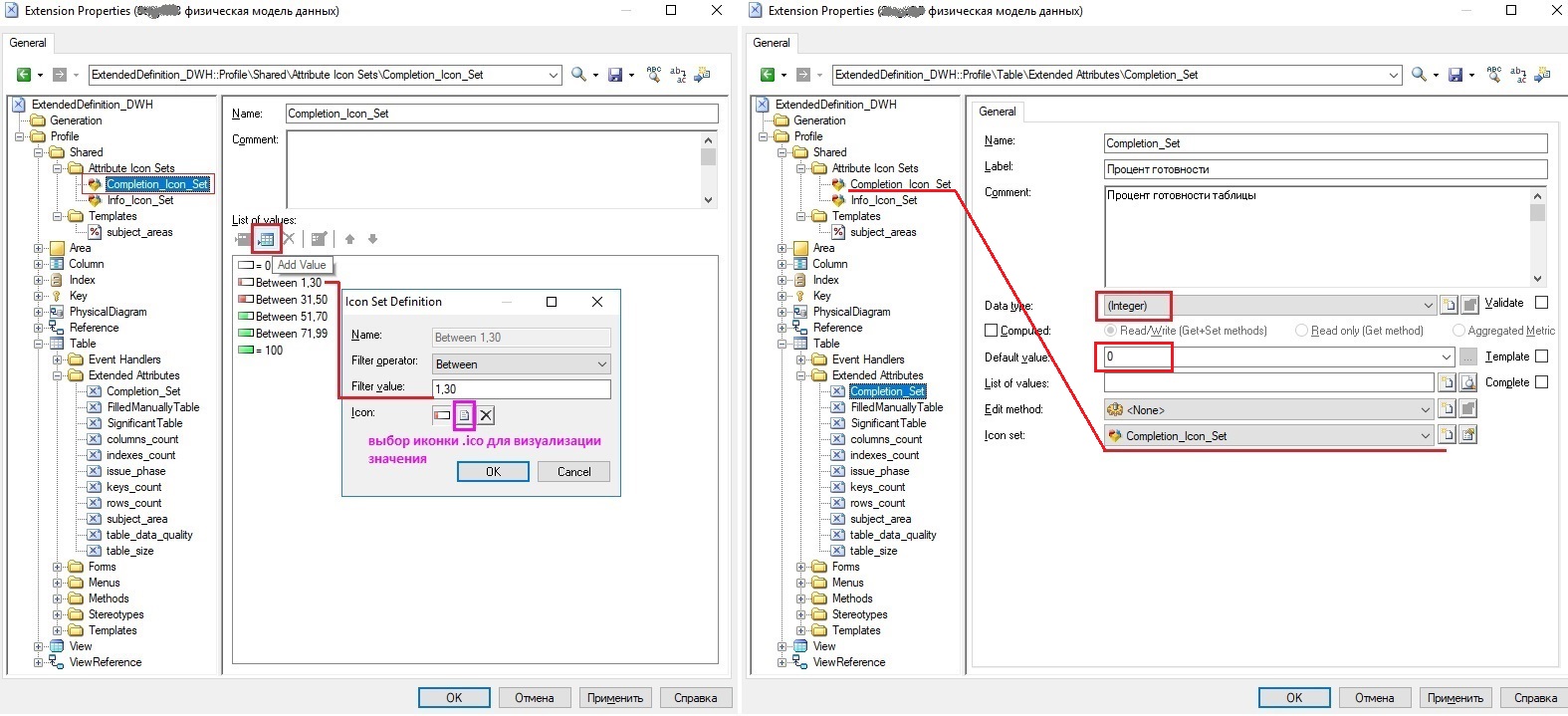Screen dimensions: 1568x716
Task: Click the green Back arrow in right window
Action: point(768,75)
